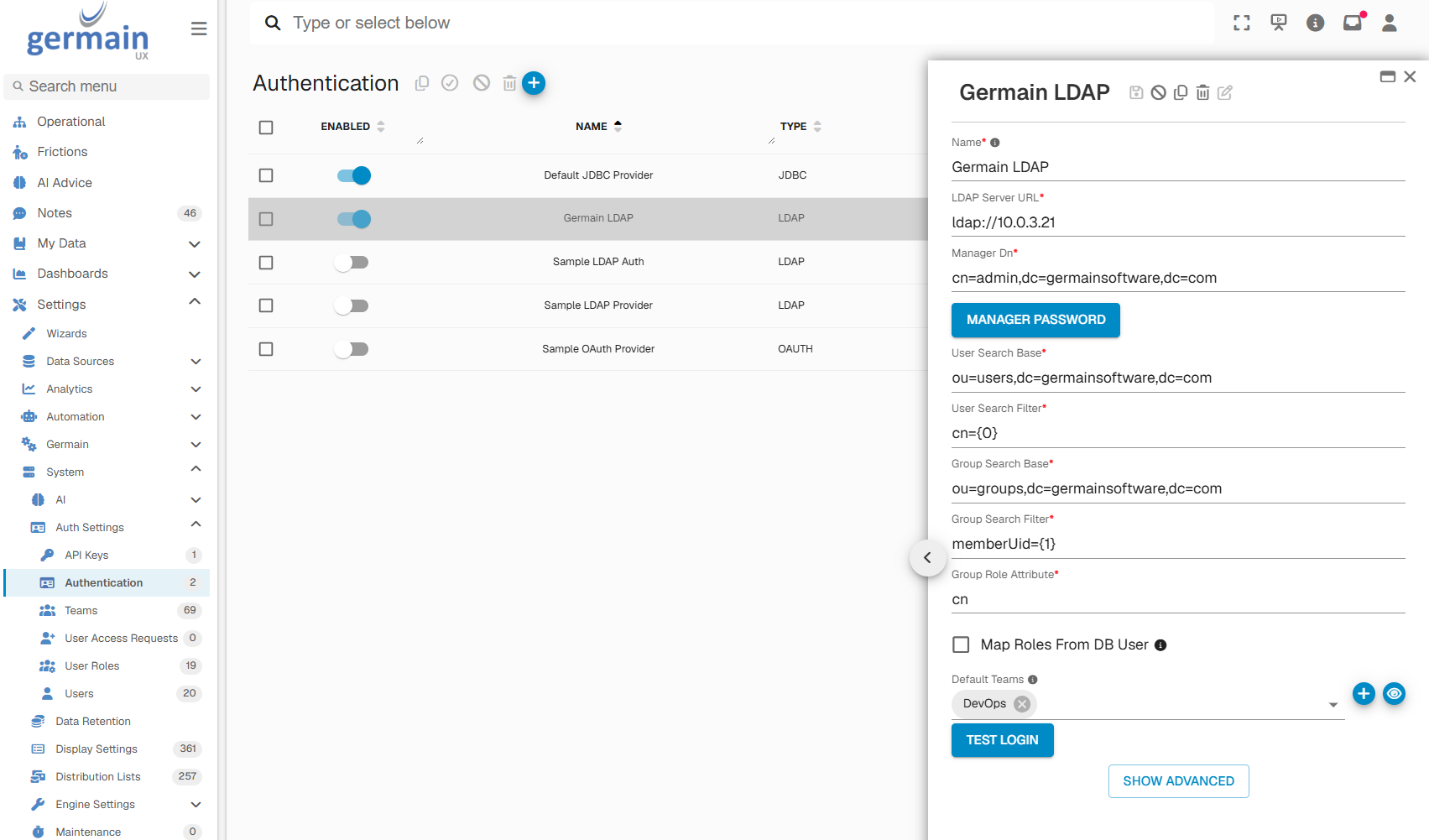The width and height of the screenshot is (1429, 840).
Task: Edit the Group Role Attribute field
Action: [1178, 599]
